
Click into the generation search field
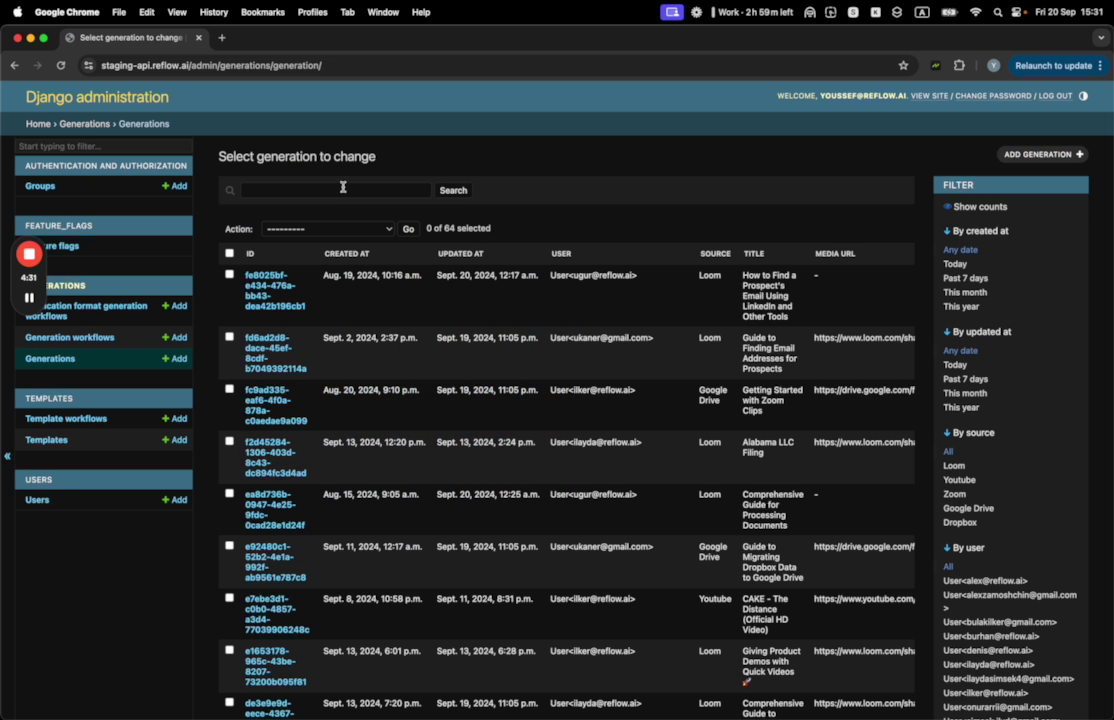[x=335, y=190]
